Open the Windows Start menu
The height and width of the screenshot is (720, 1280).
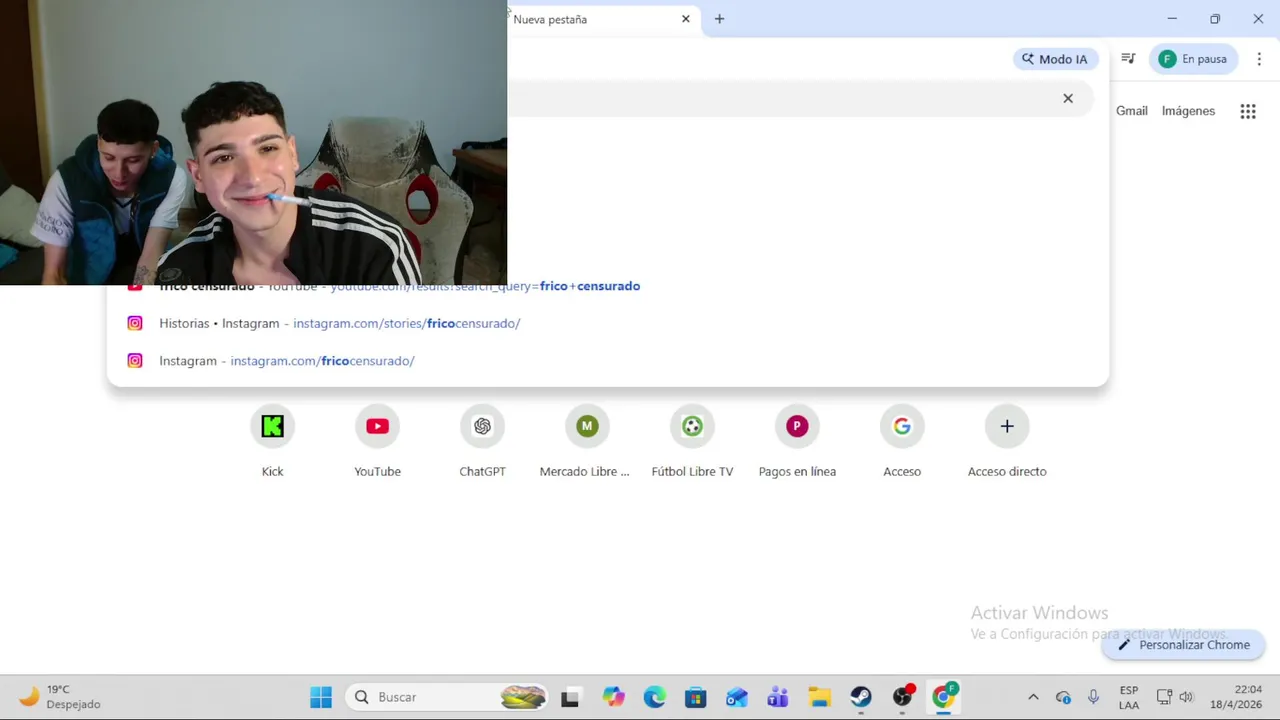tap(321, 697)
